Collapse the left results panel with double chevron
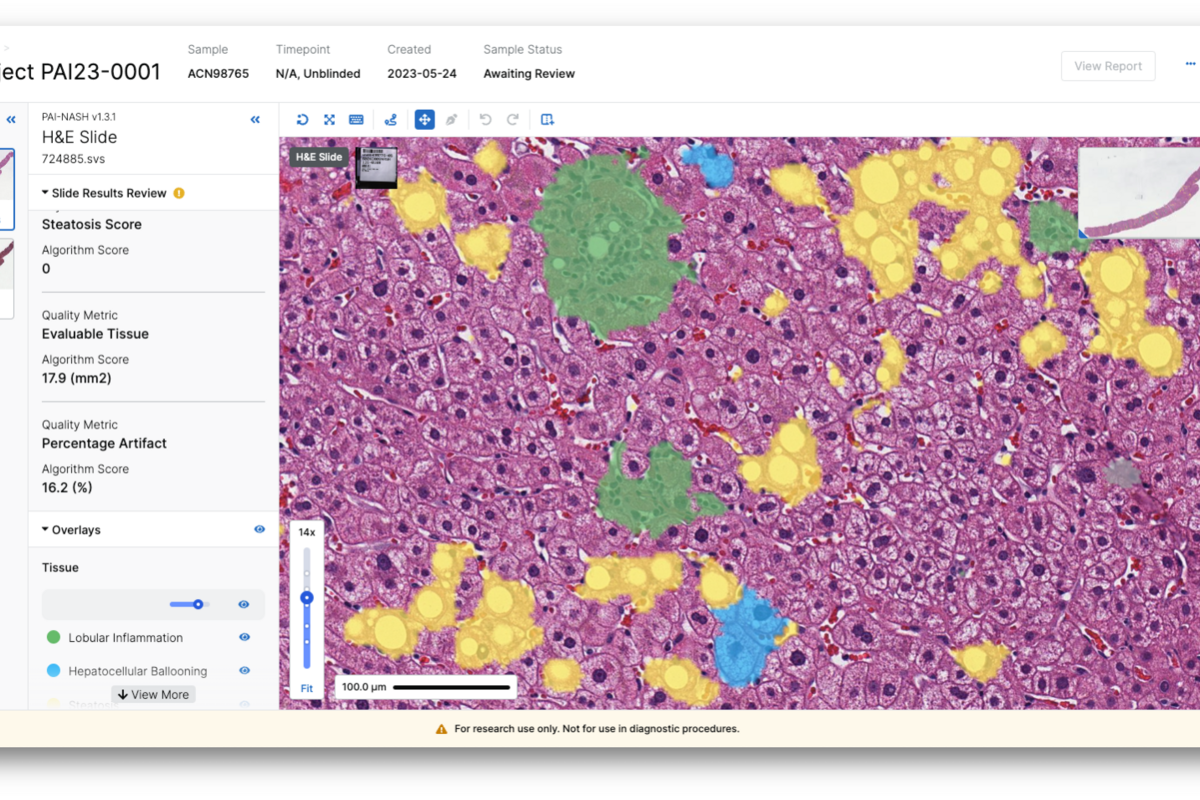 tap(255, 119)
